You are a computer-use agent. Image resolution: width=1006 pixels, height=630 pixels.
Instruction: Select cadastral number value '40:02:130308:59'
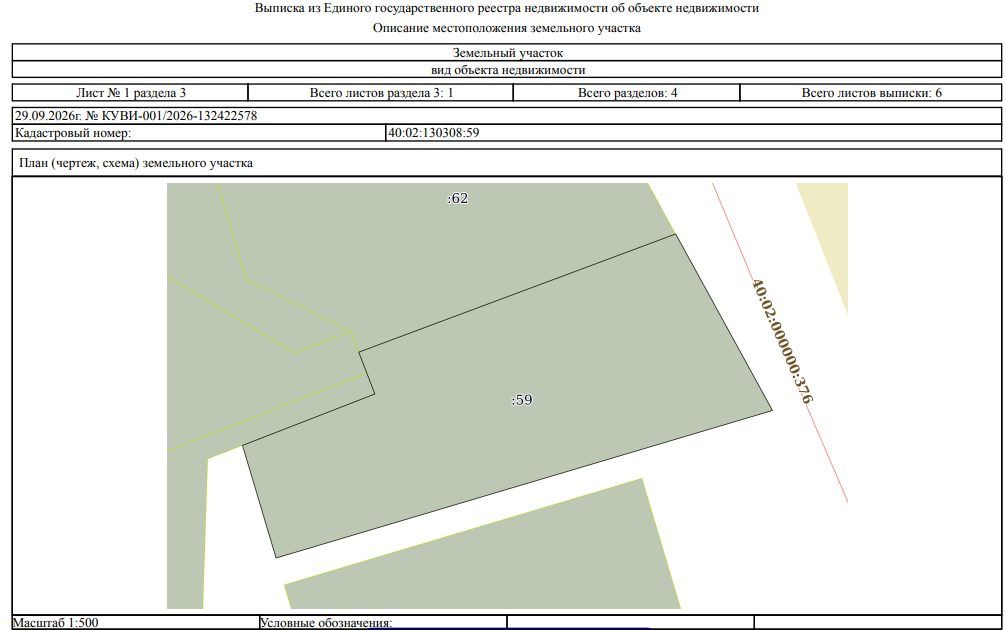pyautogui.click(x=434, y=133)
